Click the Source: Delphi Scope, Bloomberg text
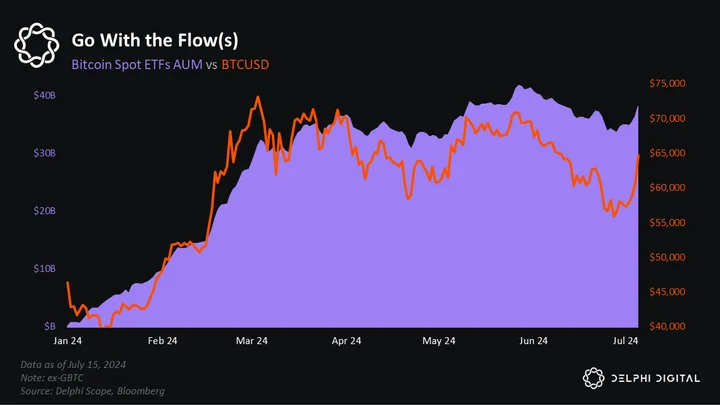 point(92,391)
